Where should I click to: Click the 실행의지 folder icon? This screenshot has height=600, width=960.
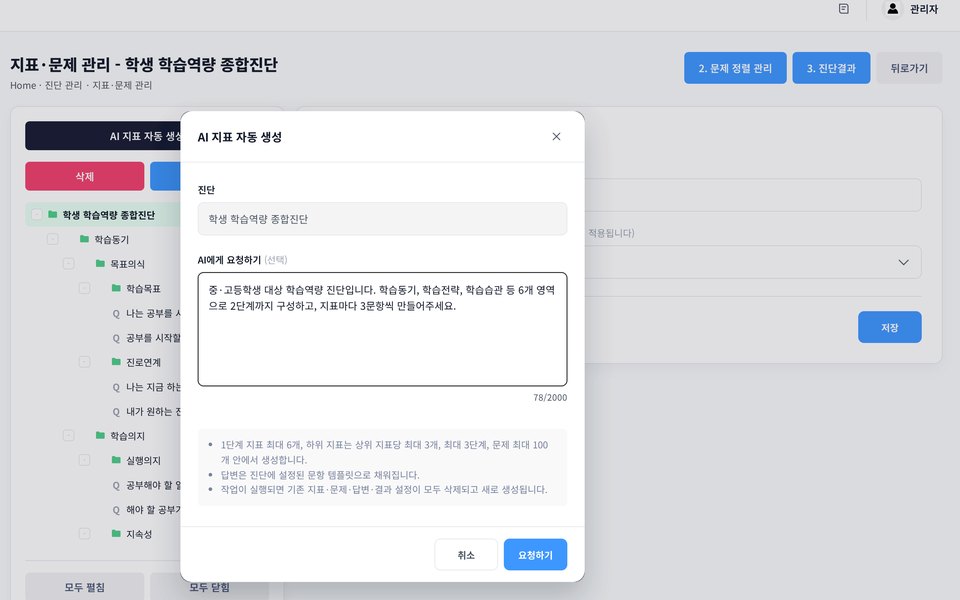tap(116, 460)
